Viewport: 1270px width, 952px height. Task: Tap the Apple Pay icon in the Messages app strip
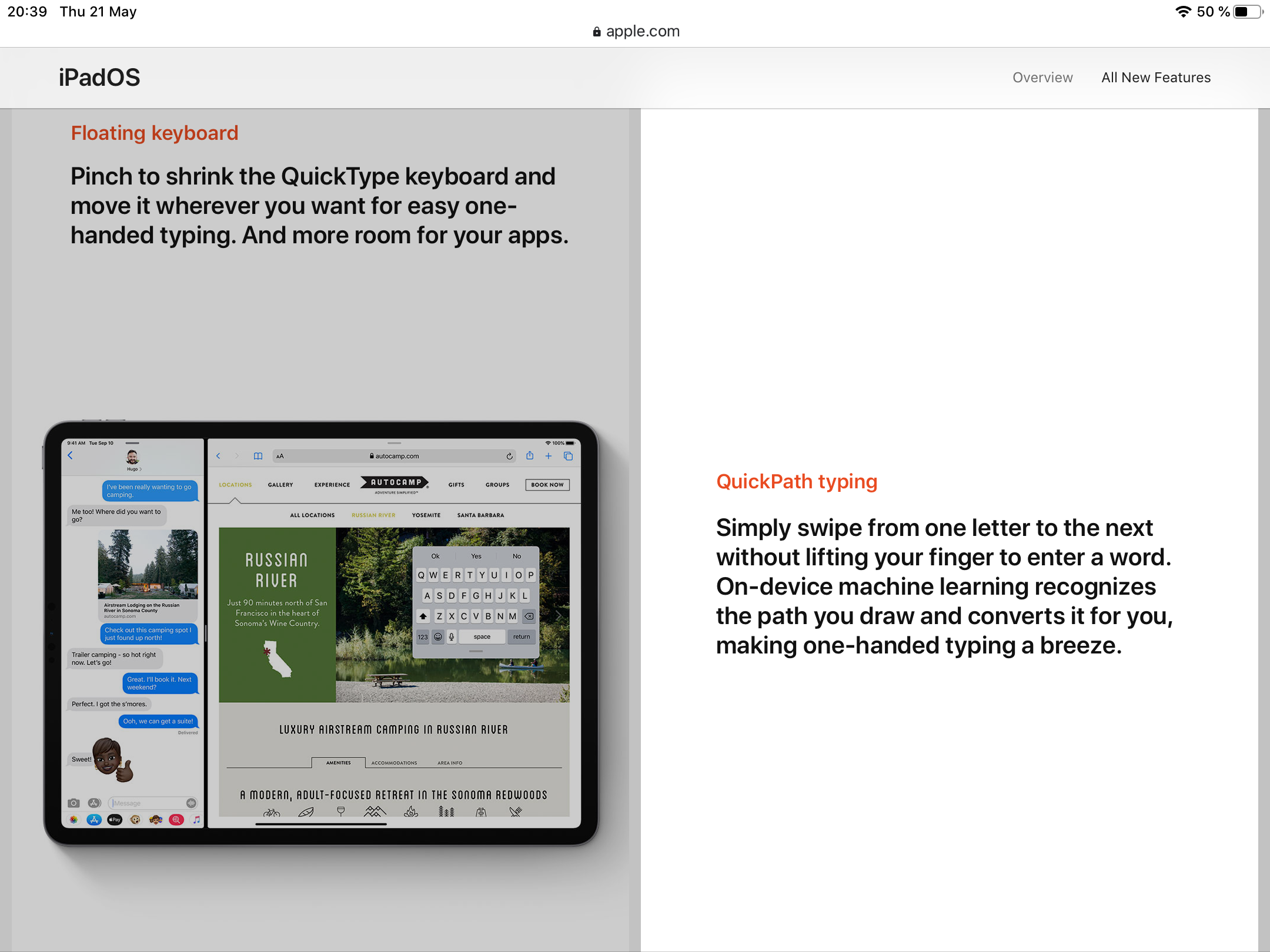115,820
